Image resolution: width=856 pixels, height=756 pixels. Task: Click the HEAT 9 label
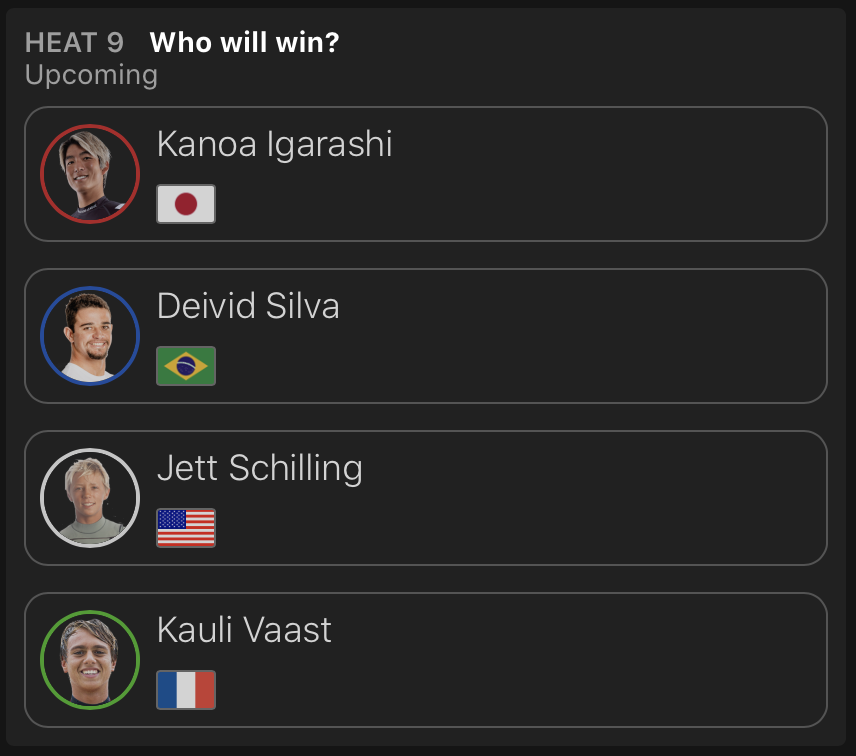tap(74, 43)
